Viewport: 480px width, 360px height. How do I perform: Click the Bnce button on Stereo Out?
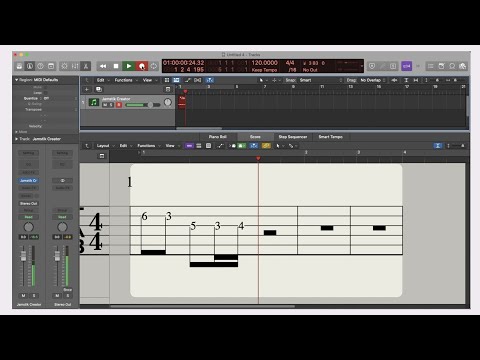(68, 290)
